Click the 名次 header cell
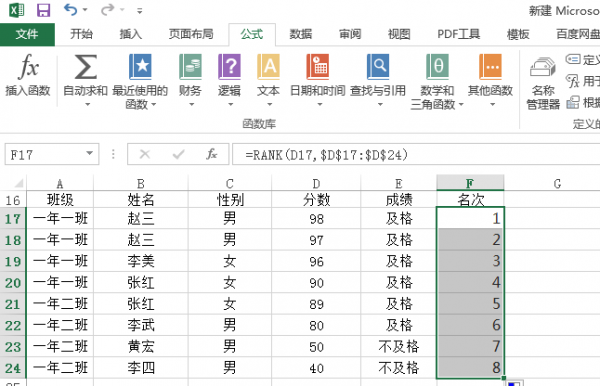 [471, 199]
